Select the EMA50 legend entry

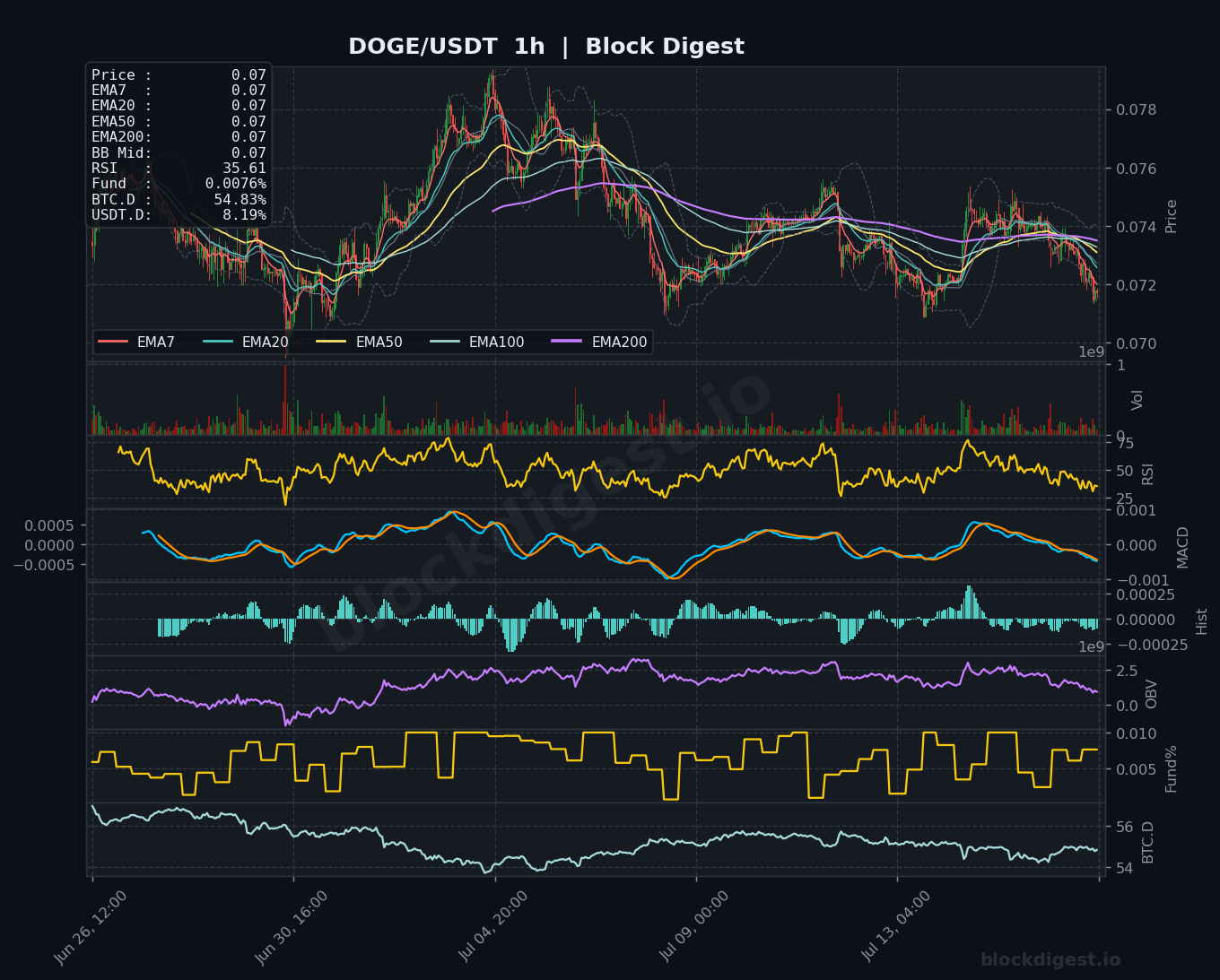(x=360, y=343)
